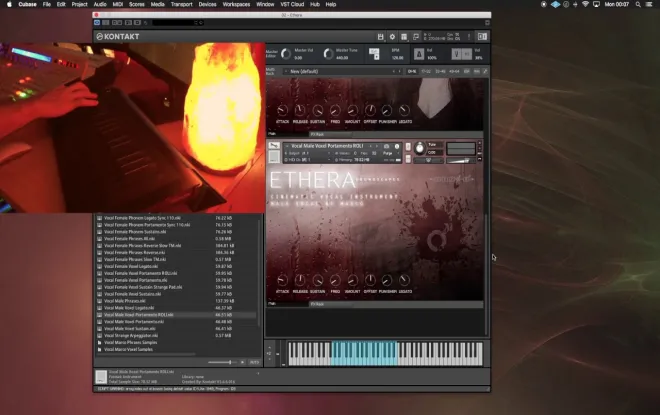660x415 pixels.
Task: Hit the panic exclamation mark button
Action: click(468, 37)
